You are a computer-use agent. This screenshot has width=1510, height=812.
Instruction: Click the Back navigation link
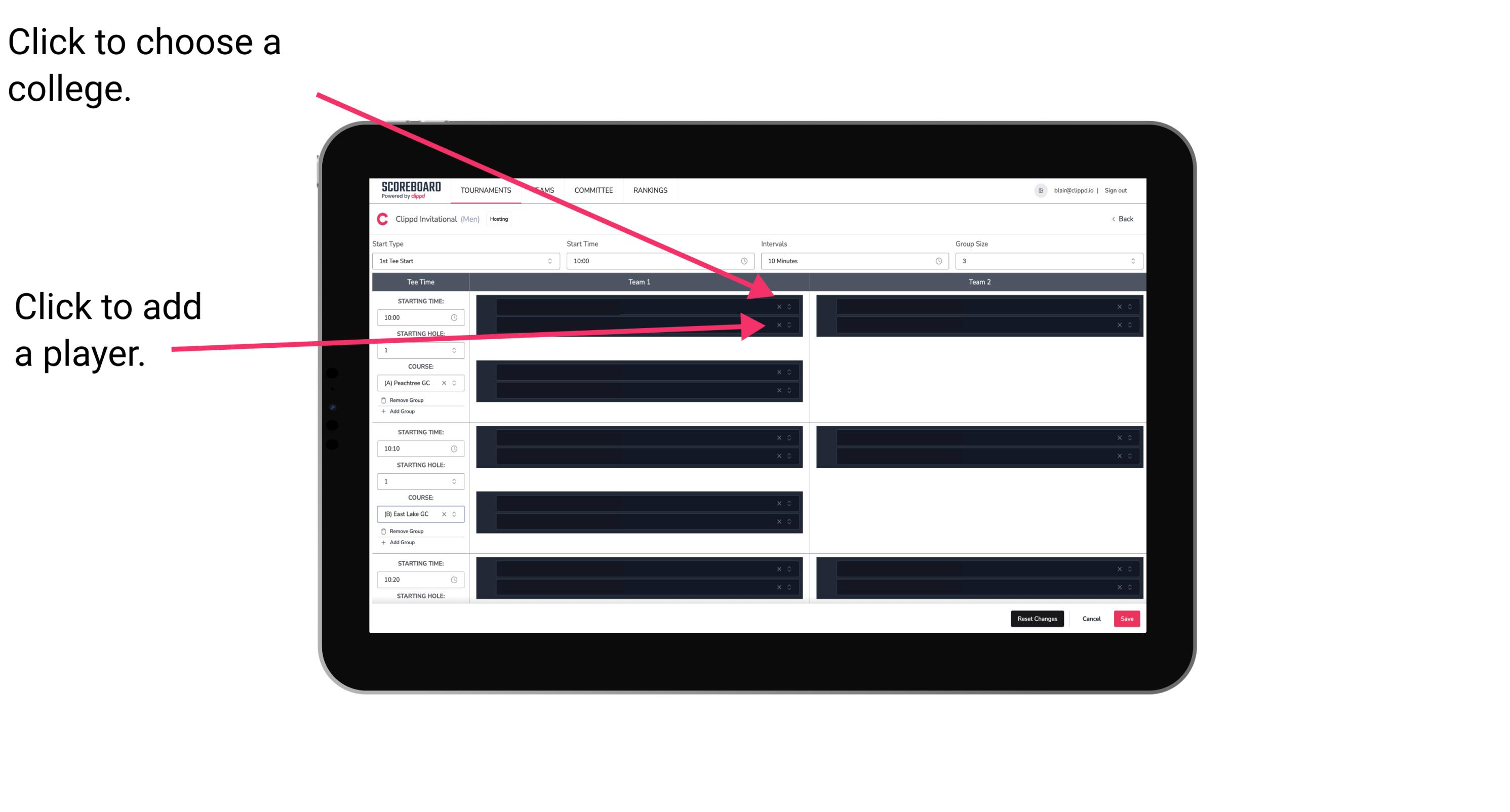1122,220
